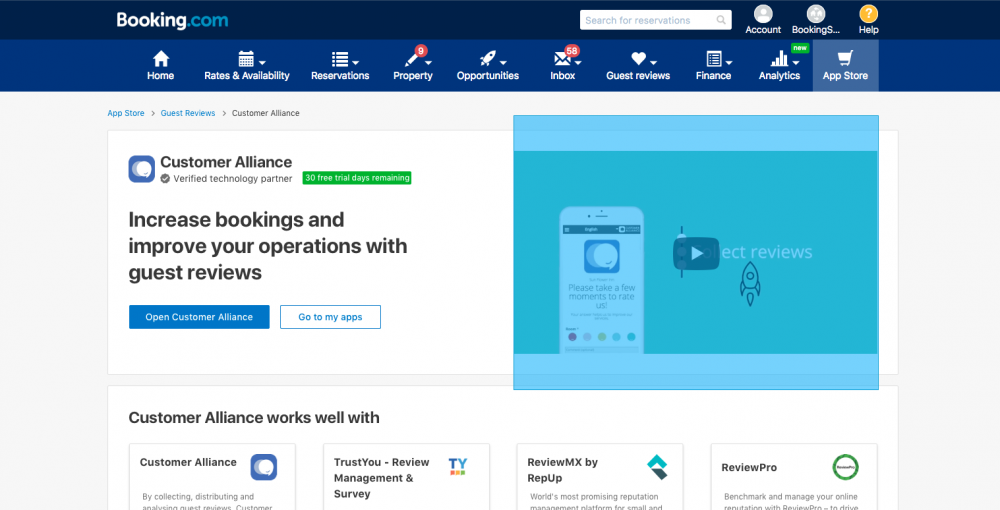Expand the Guest reviews dropdown arrow
1000x510 pixels.
click(654, 62)
